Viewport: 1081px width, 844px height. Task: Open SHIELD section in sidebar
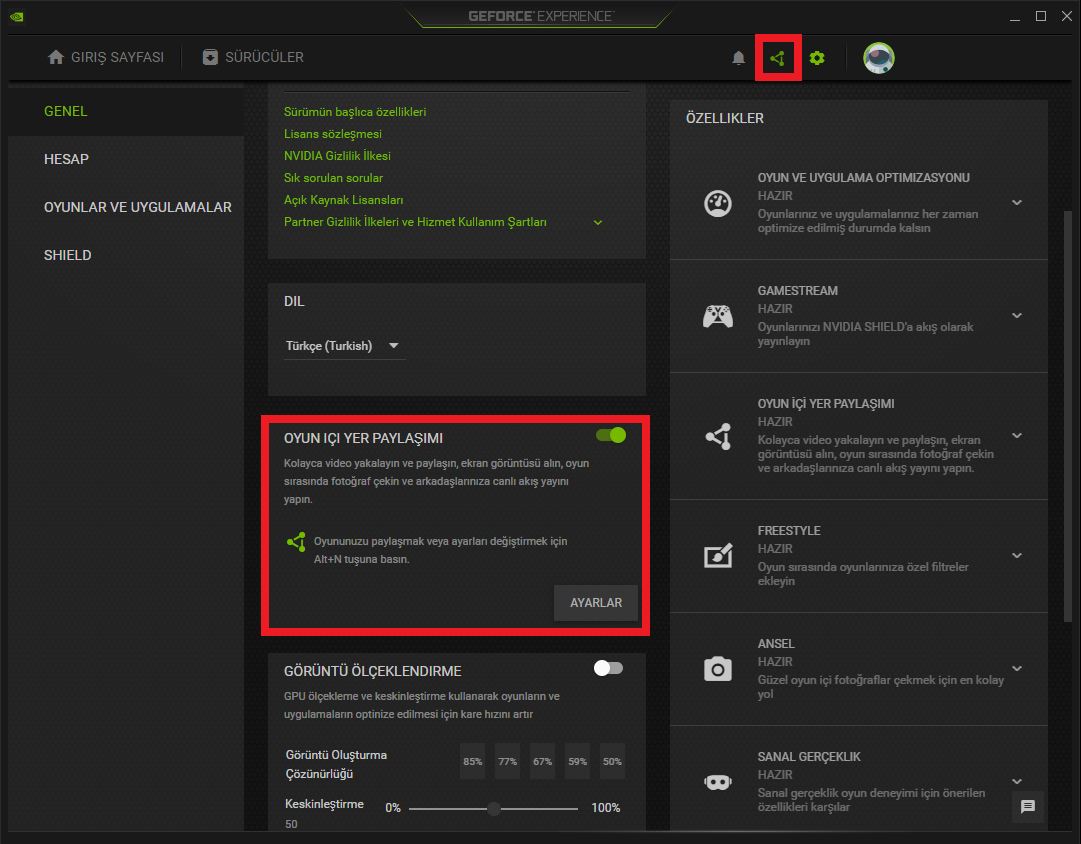126,255
